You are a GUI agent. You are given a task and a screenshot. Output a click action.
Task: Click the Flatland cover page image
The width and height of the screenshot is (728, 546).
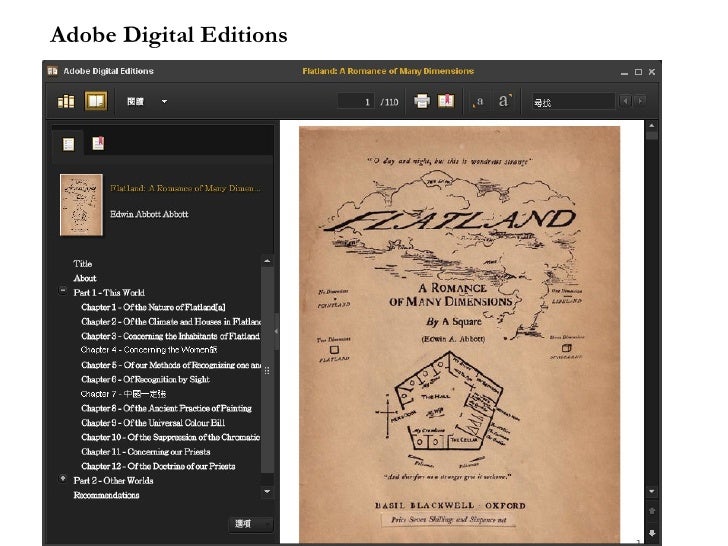(x=459, y=333)
